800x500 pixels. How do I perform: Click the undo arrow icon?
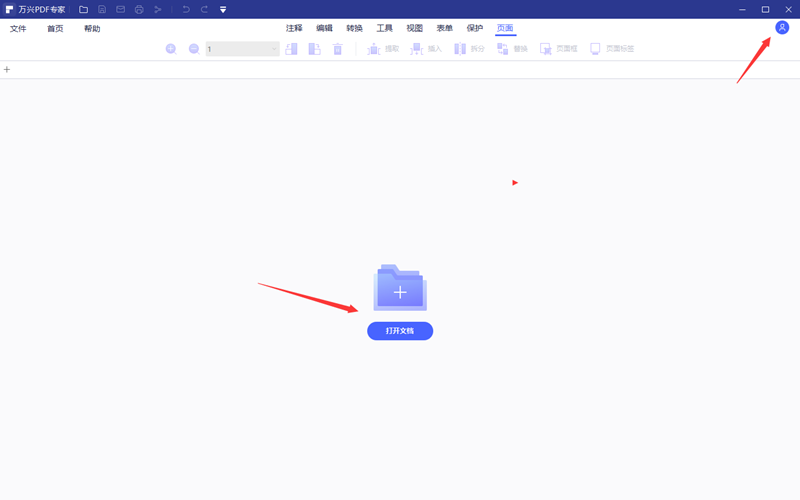tap(186, 10)
